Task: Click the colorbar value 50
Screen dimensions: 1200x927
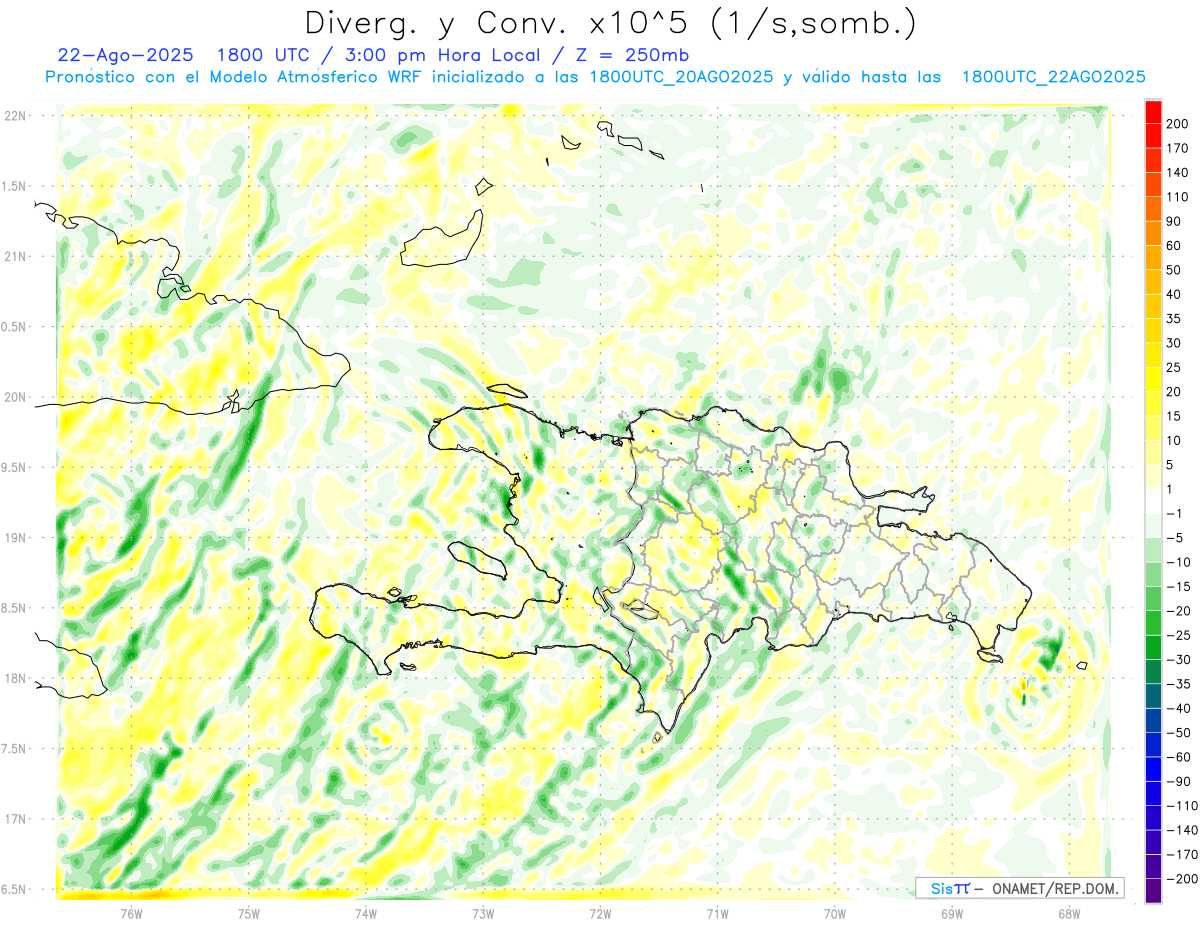Action: (1174, 269)
